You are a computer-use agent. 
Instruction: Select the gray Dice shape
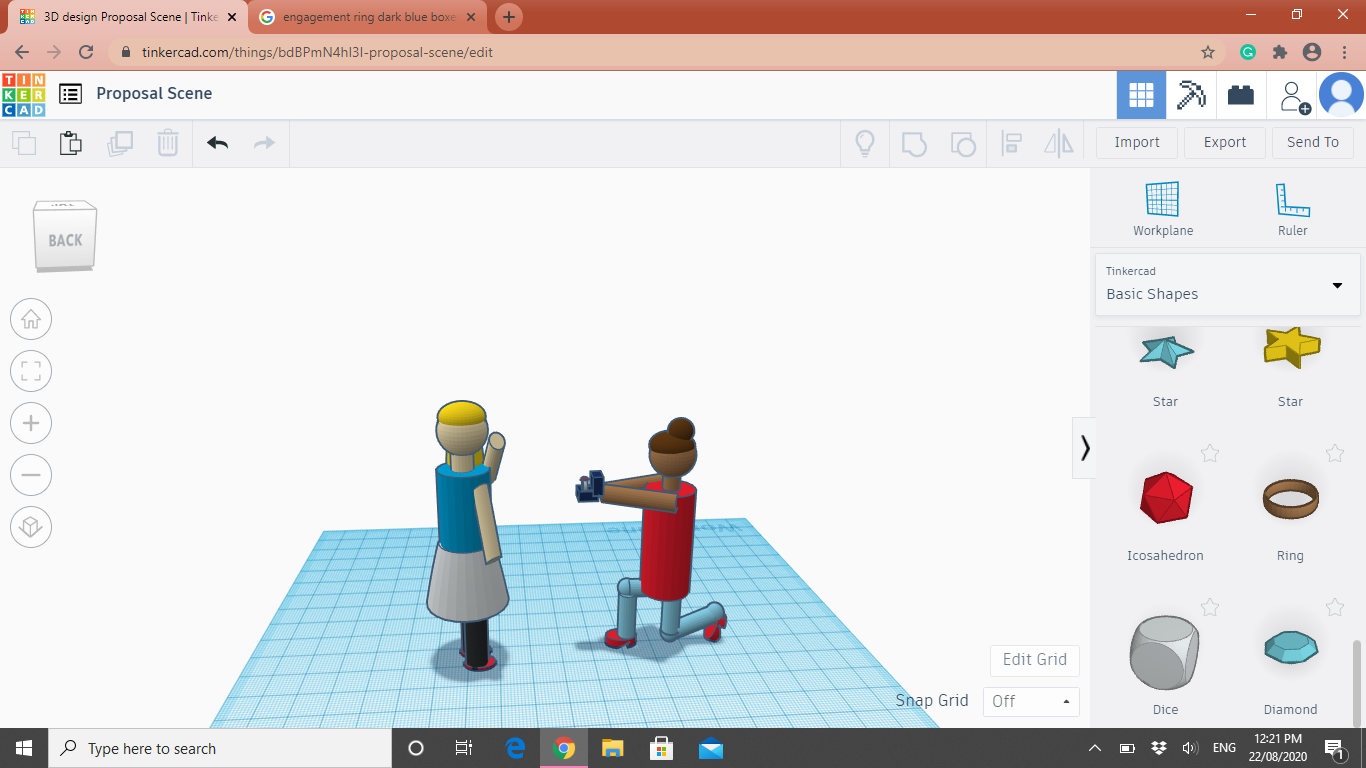point(1164,651)
